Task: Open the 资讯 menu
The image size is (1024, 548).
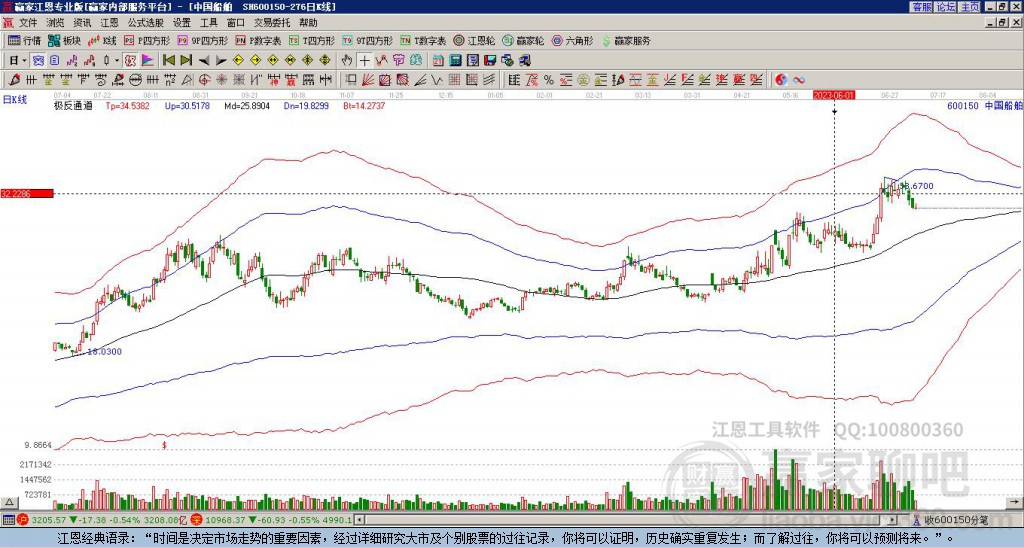Action: coord(82,23)
